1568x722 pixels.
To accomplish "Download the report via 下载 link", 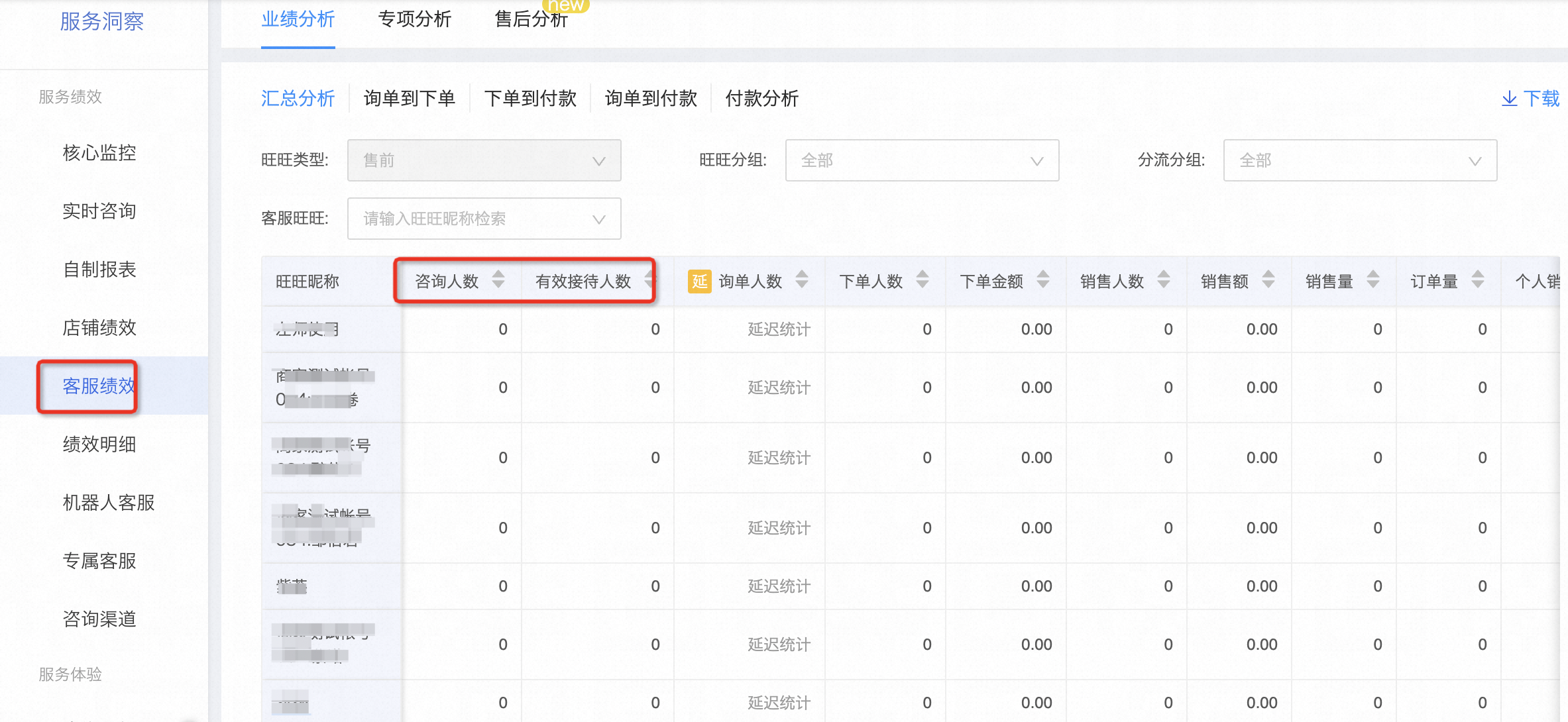I will tap(1530, 99).
